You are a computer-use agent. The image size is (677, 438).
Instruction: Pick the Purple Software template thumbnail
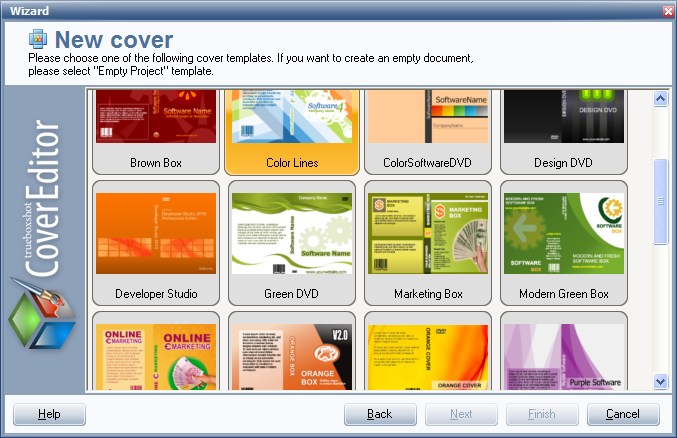(x=564, y=357)
